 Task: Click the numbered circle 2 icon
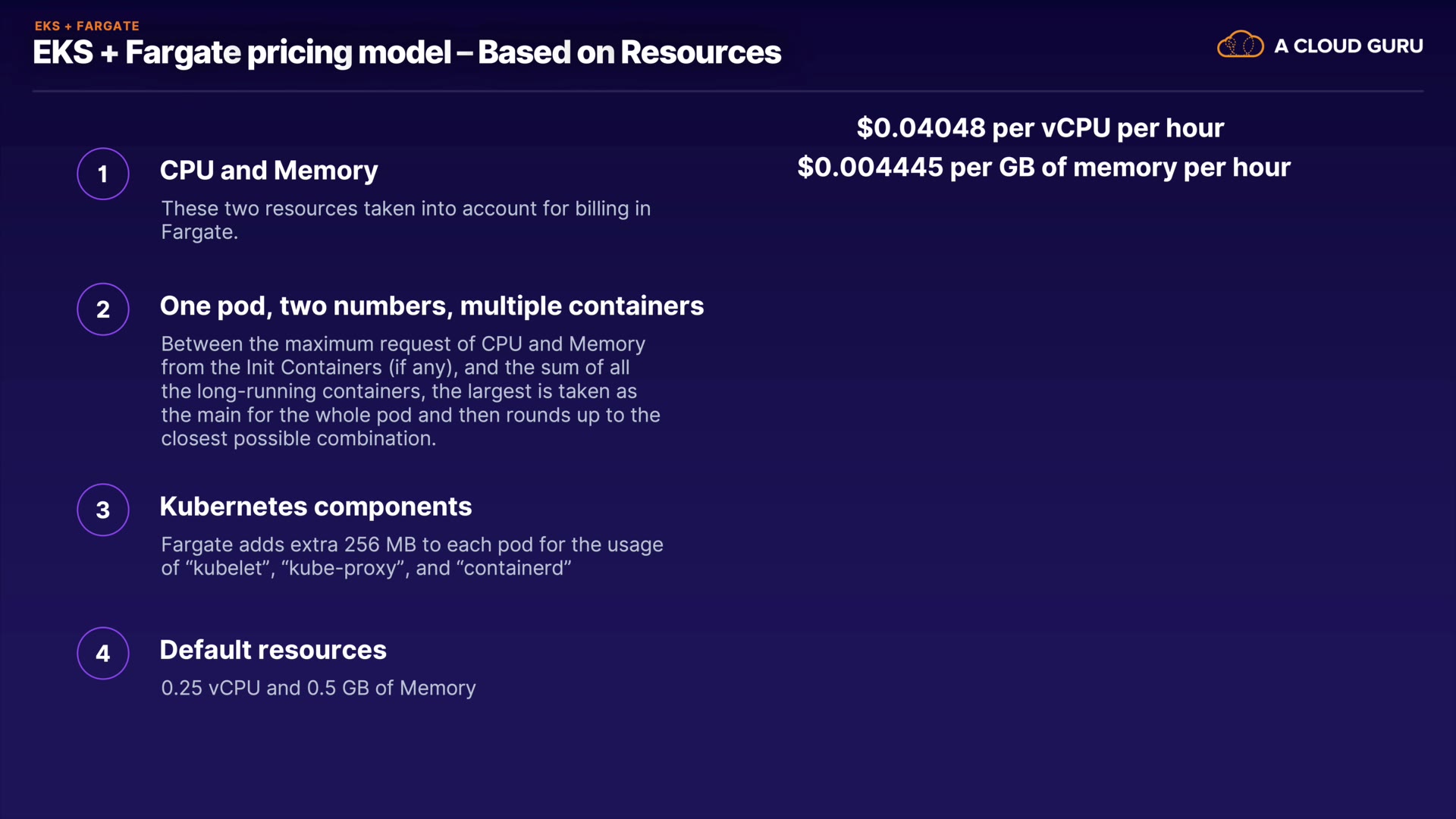[x=103, y=309]
